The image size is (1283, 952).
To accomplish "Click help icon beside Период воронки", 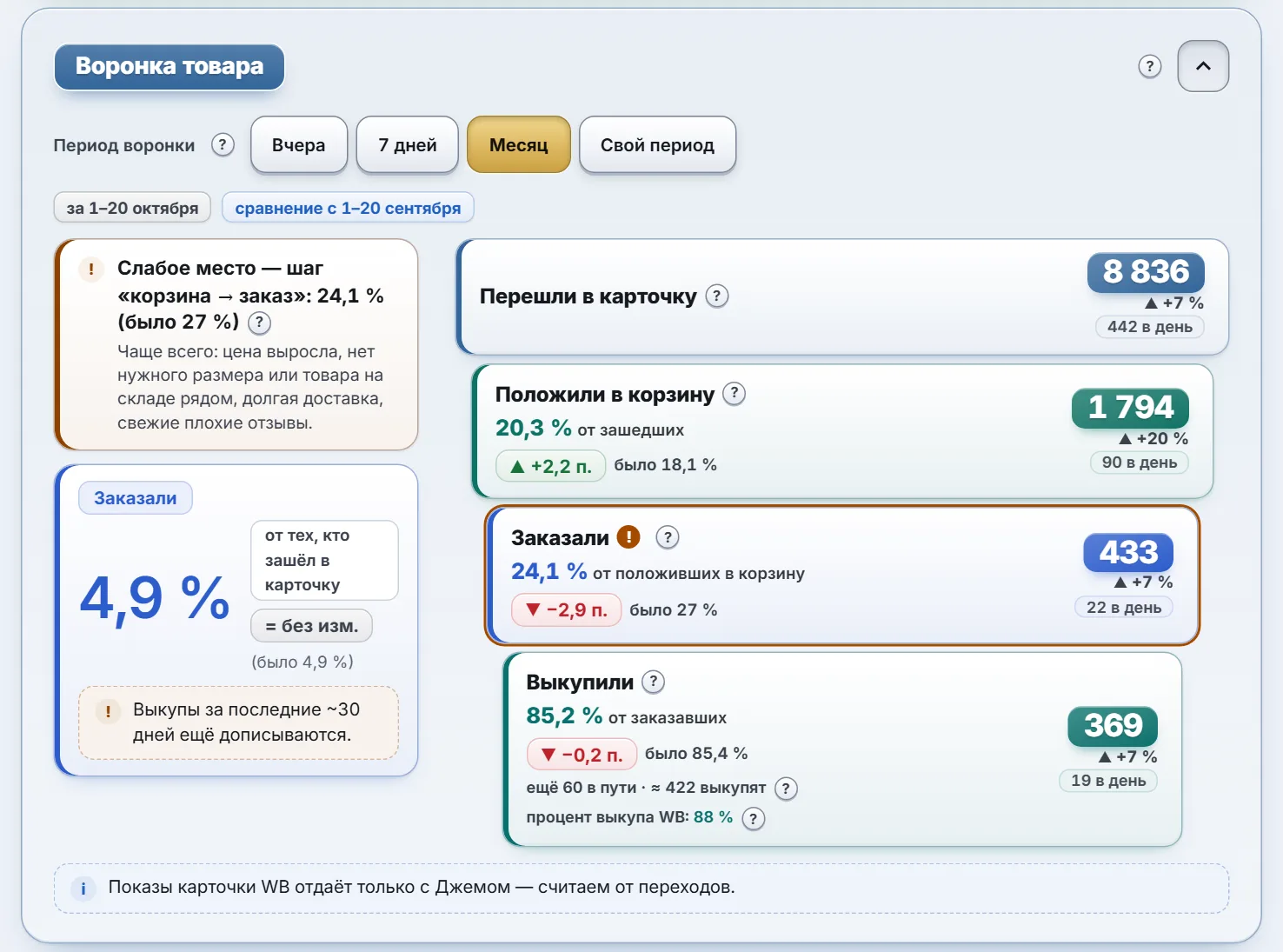I will 223,144.
